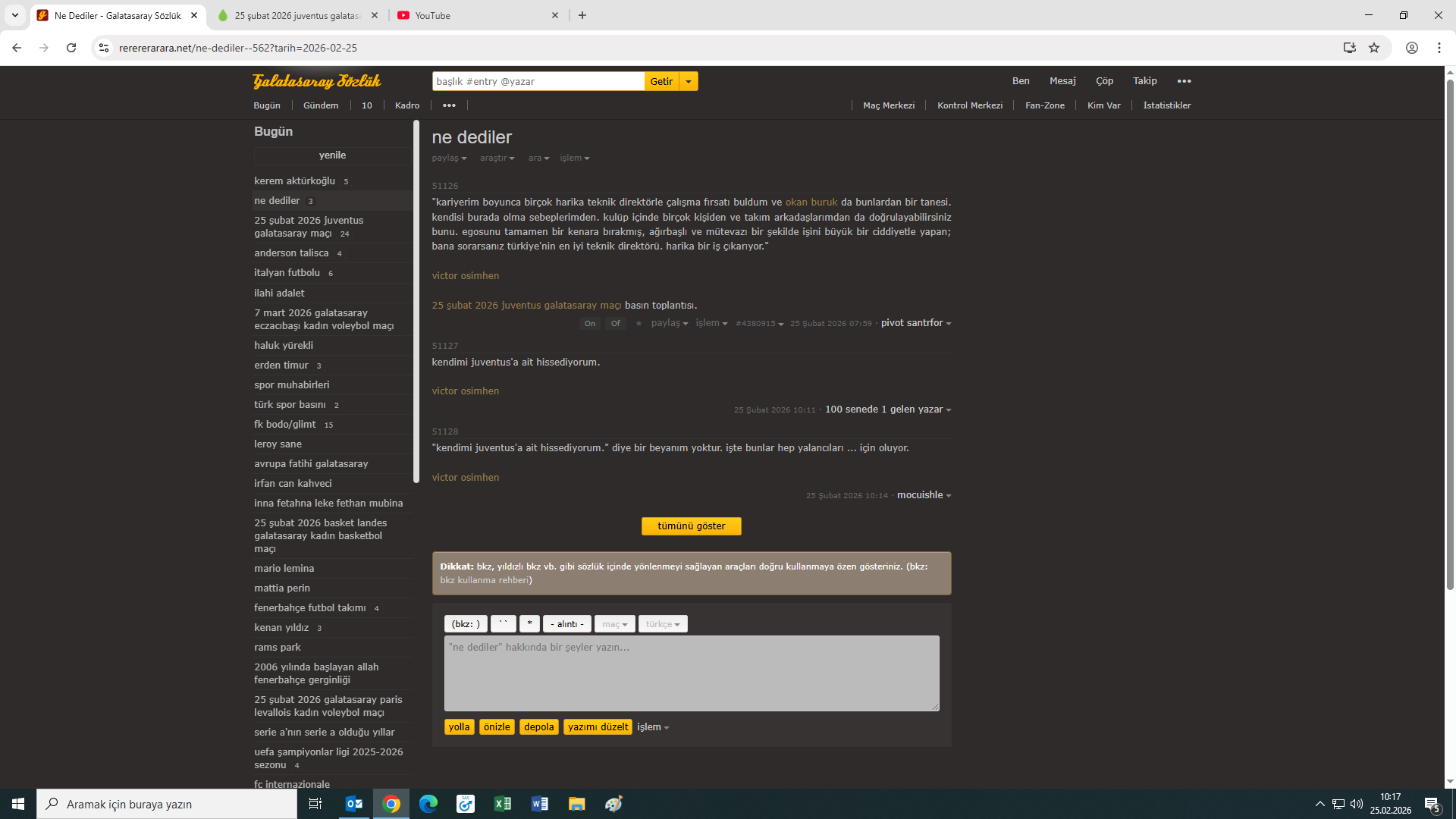
Task: Open the okan buruk link in the entry
Action: (x=811, y=202)
